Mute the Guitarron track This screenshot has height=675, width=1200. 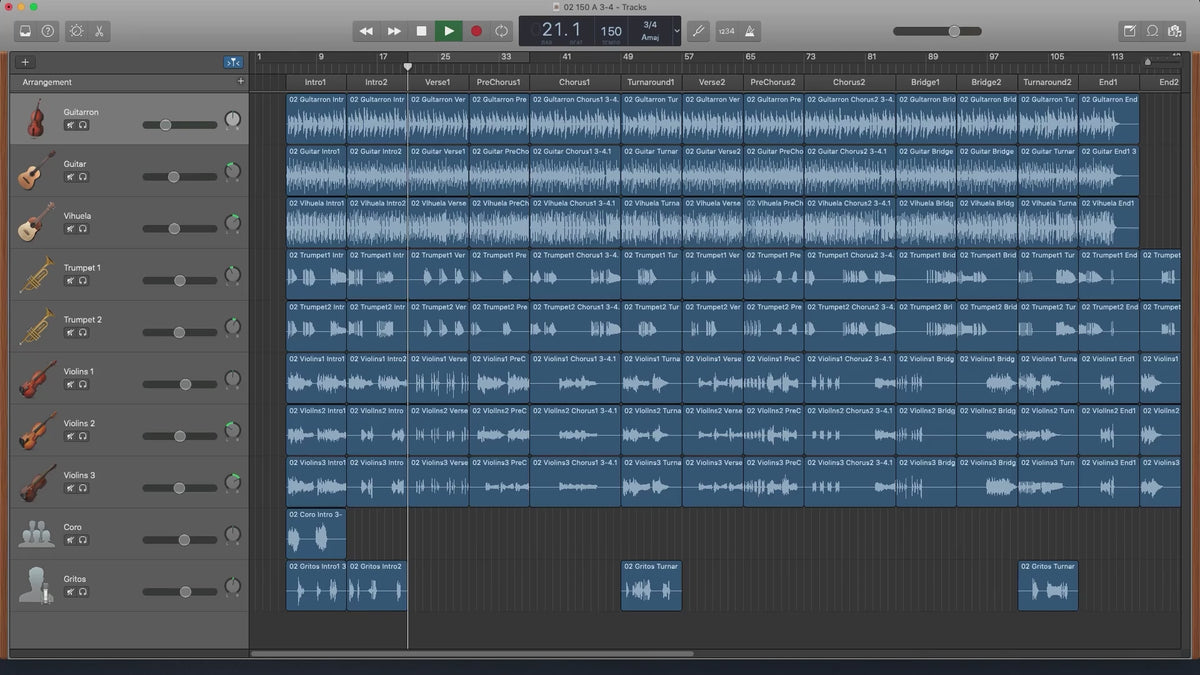pos(70,125)
